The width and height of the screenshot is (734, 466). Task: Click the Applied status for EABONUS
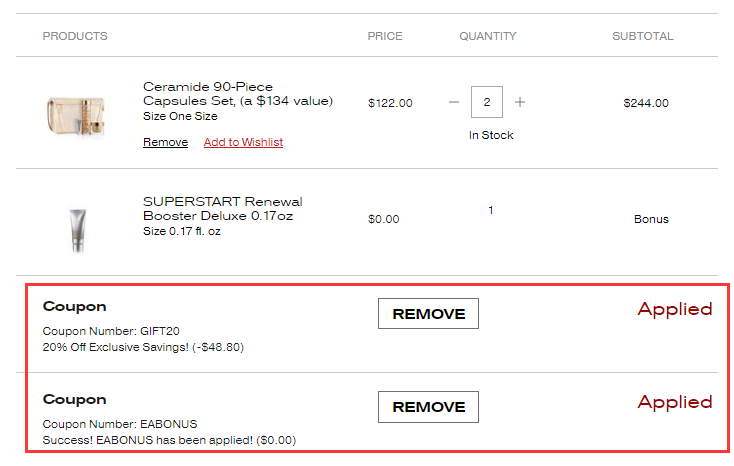coord(675,402)
